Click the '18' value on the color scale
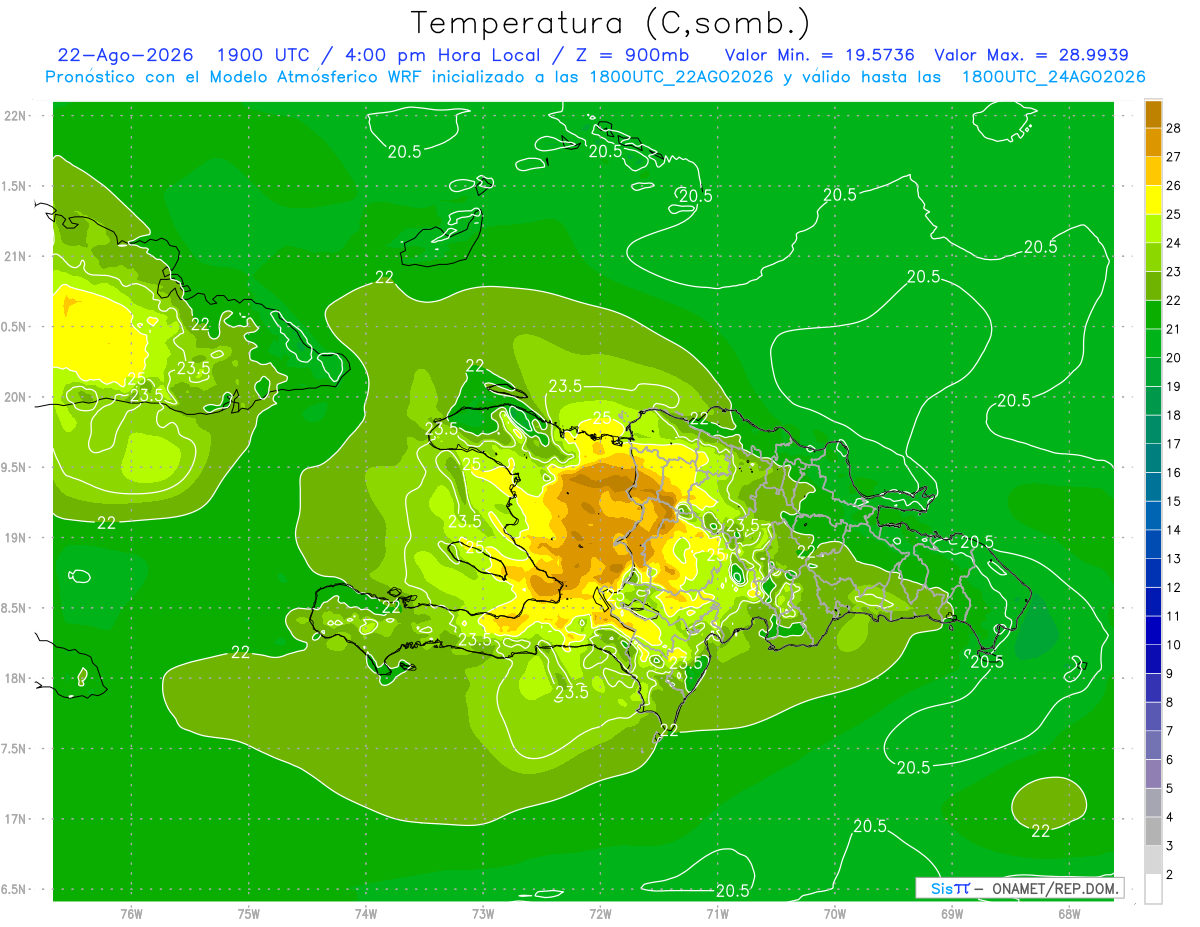1200x927 pixels. (1173, 415)
